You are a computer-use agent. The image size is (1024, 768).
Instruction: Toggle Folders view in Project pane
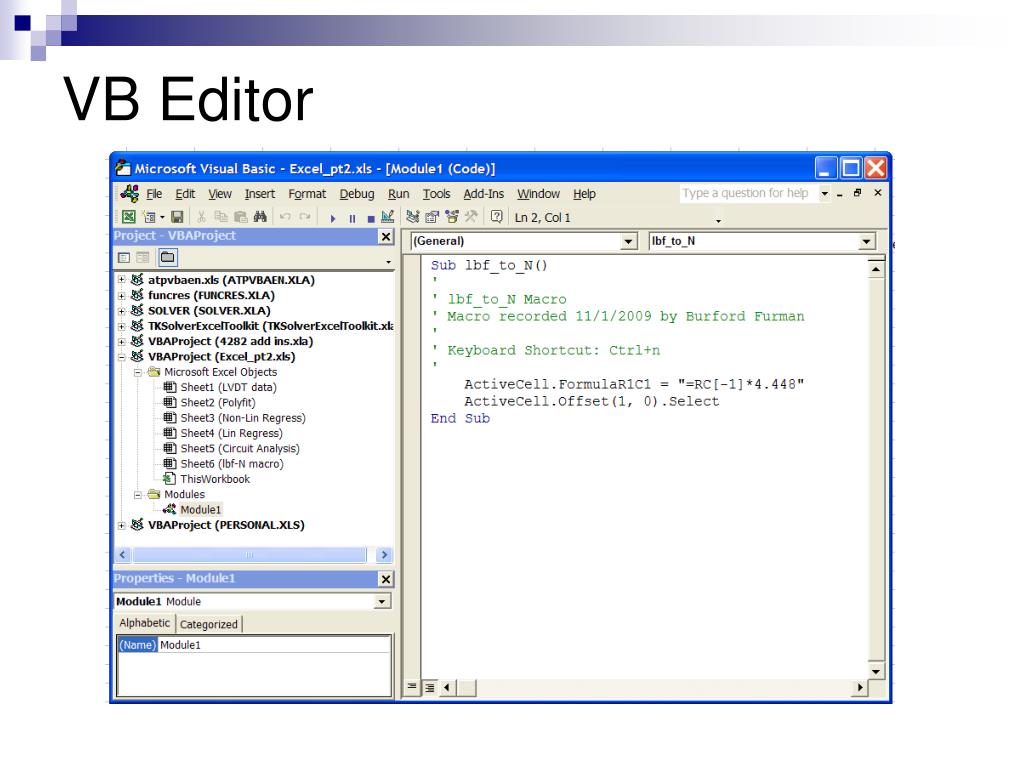168,257
